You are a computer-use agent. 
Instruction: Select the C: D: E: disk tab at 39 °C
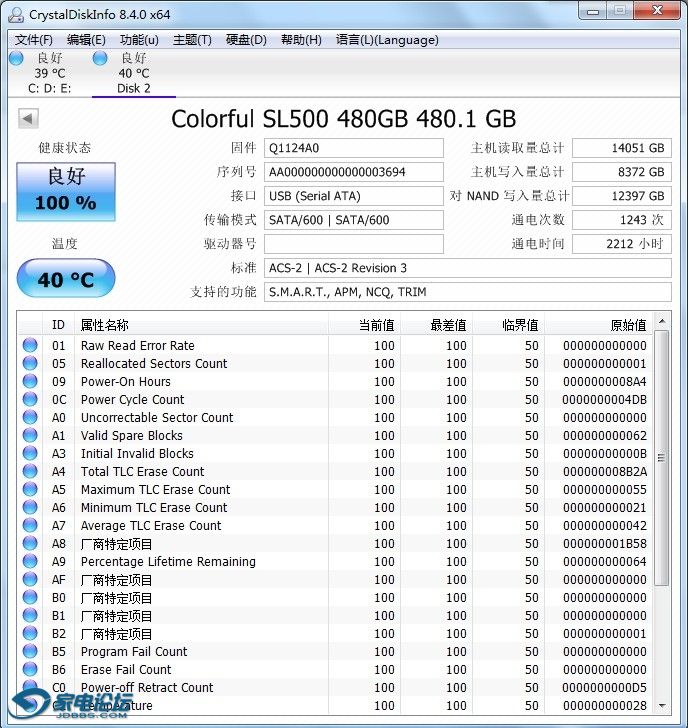coord(50,73)
